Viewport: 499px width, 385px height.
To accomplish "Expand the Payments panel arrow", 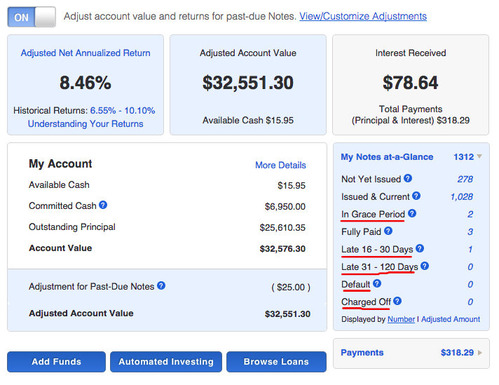I will click(x=480, y=353).
